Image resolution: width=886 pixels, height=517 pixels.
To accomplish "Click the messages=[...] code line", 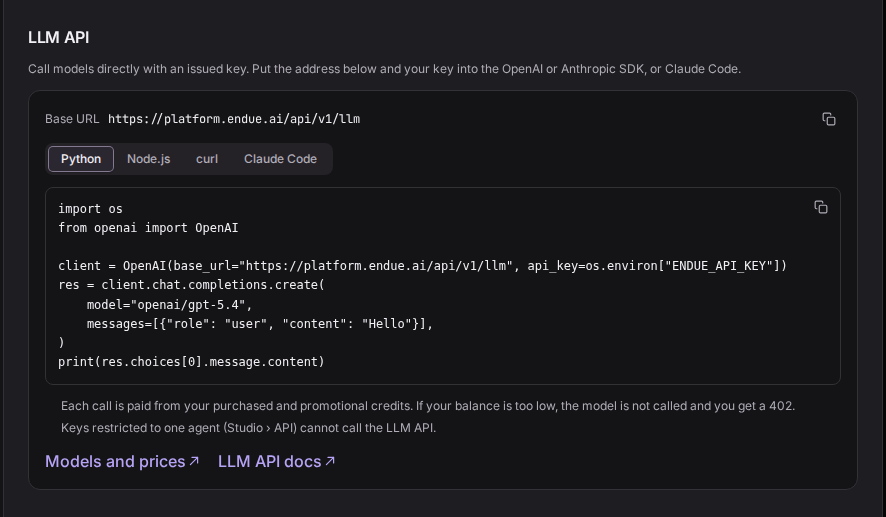I will point(260,324).
